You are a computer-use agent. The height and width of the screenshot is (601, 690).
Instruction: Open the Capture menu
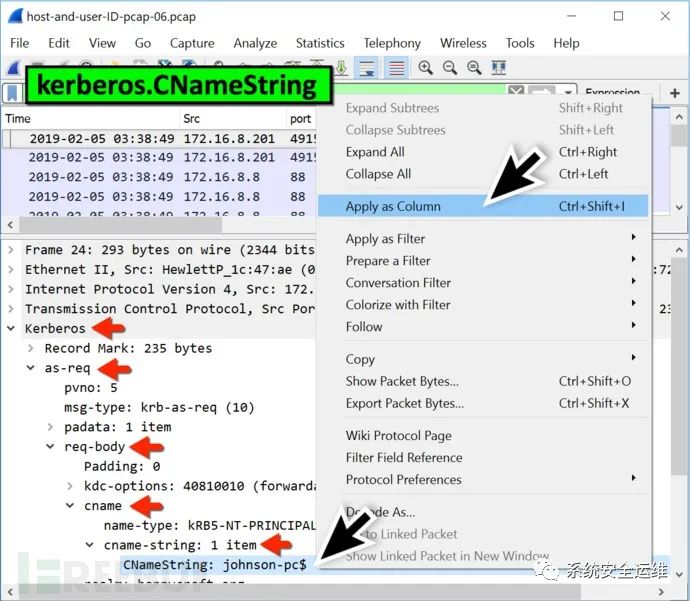[192, 43]
